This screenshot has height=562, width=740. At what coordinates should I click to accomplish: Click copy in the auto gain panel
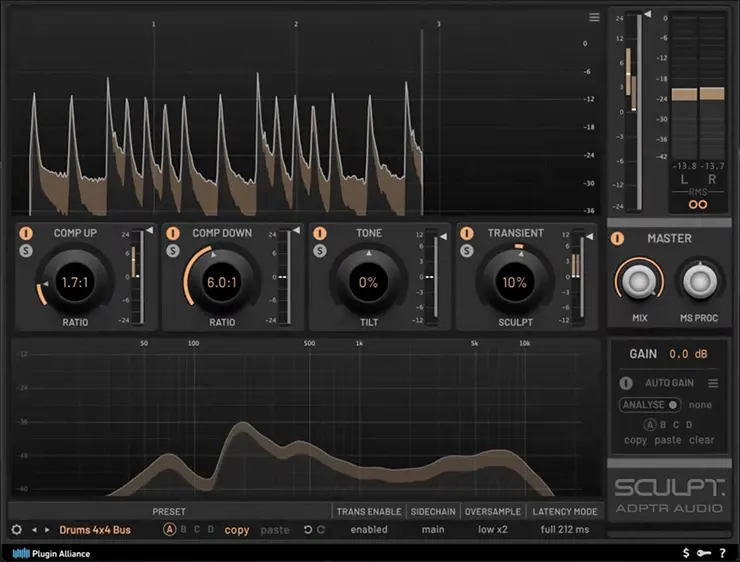[x=635, y=440]
